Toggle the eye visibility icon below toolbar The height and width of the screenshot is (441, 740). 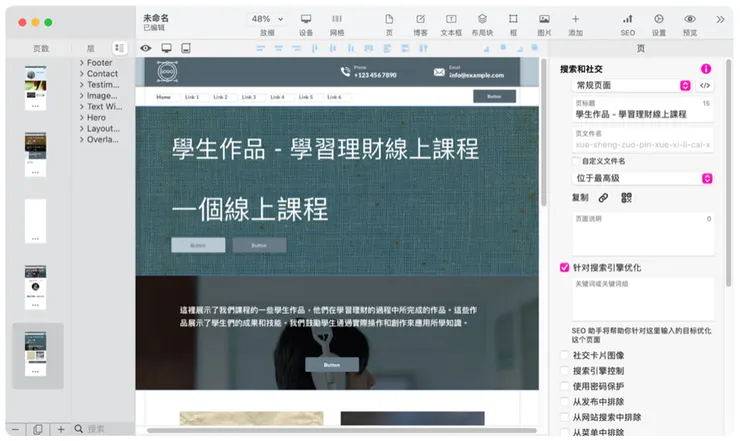click(146, 48)
